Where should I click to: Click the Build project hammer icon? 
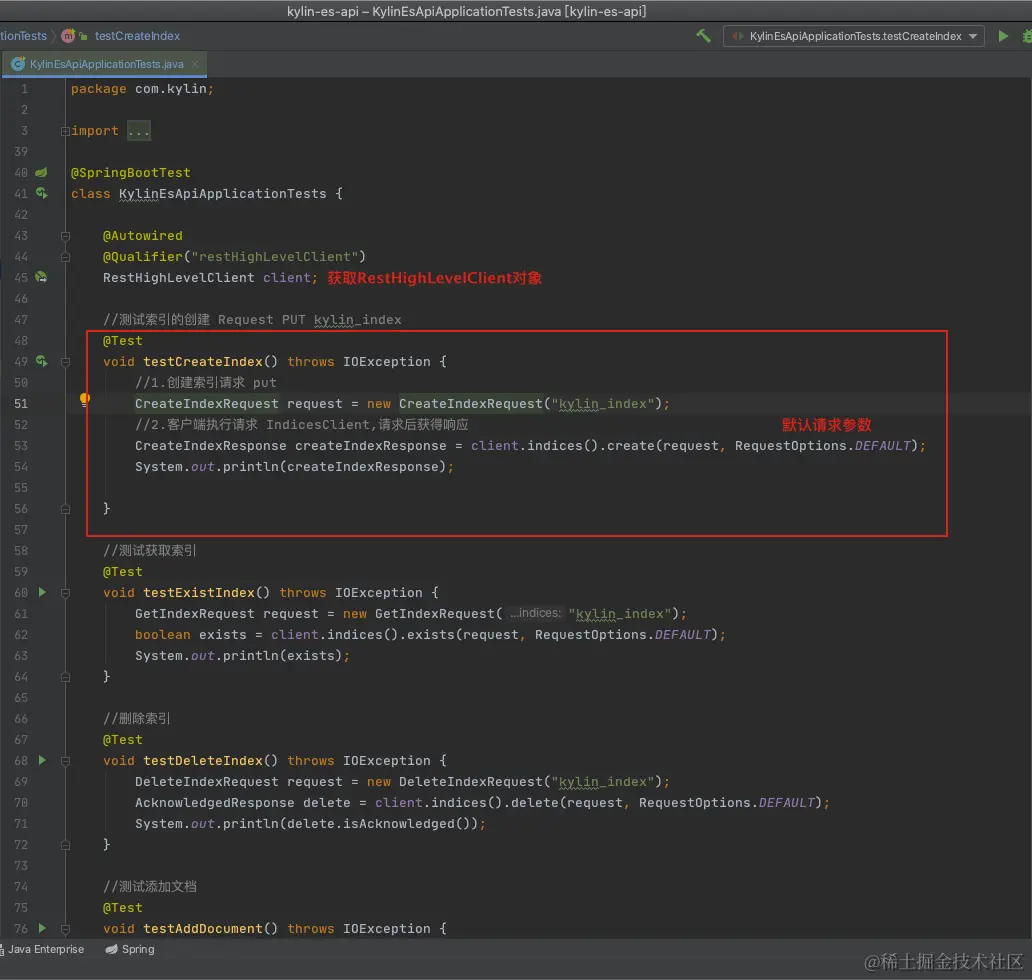click(x=703, y=36)
